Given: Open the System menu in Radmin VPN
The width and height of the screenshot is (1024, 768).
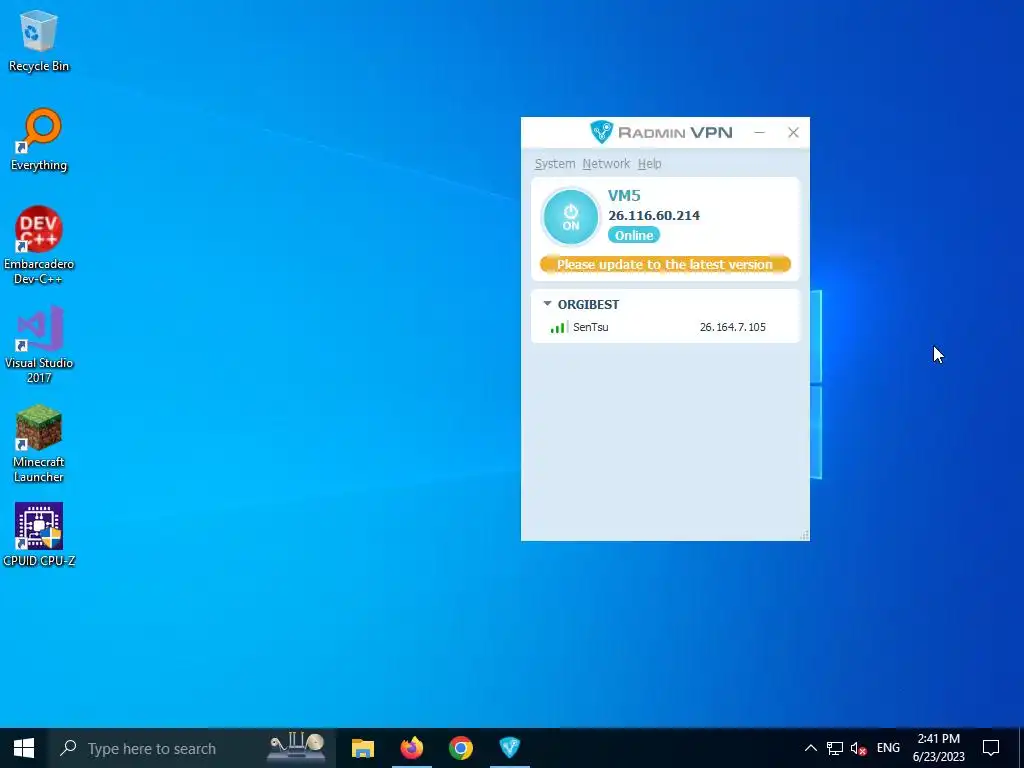Looking at the screenshot, I should 554,164.
